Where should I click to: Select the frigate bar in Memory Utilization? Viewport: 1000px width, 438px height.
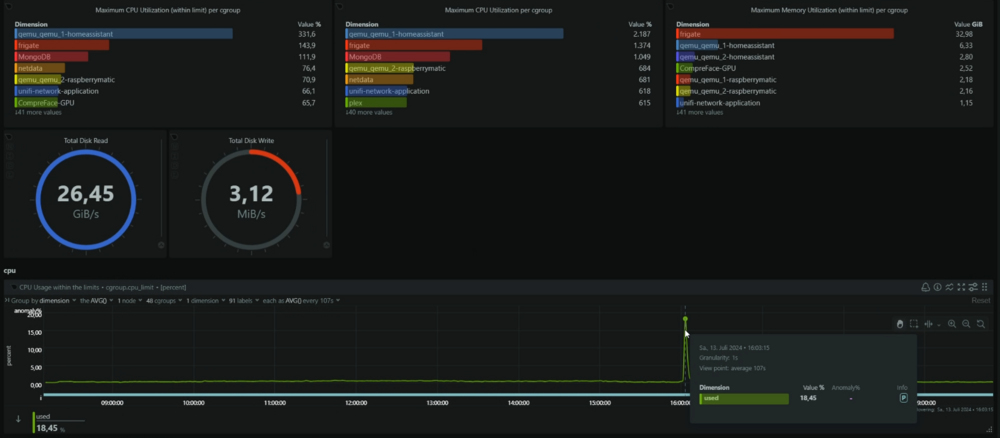(785, 34)
